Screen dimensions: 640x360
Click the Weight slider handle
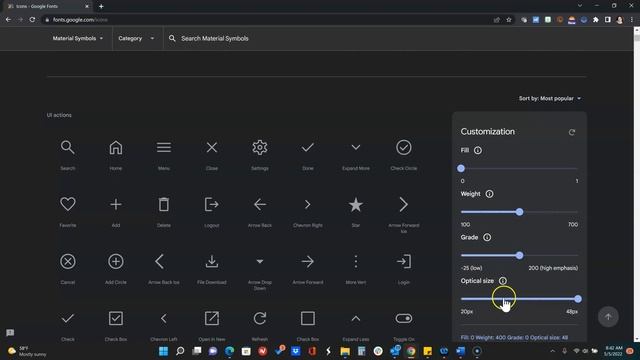coord(519,212)
